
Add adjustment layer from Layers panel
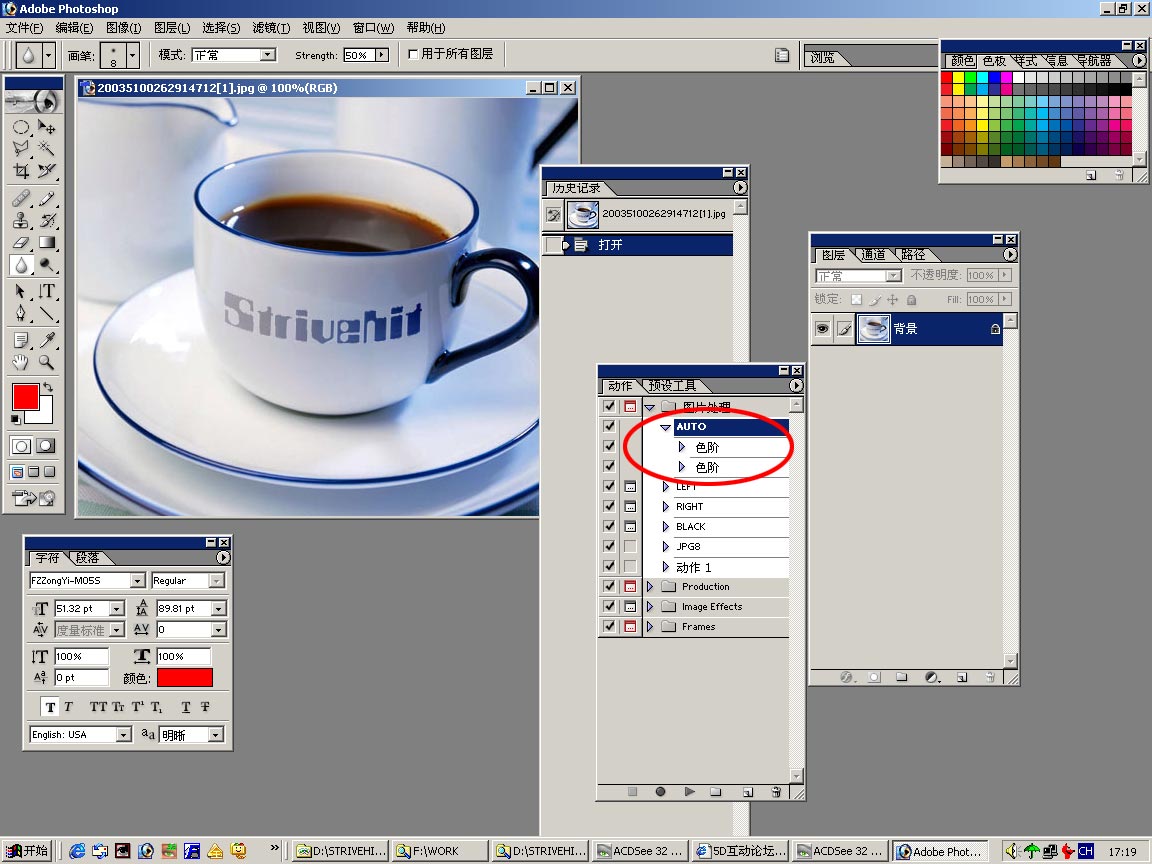(932, 677)
